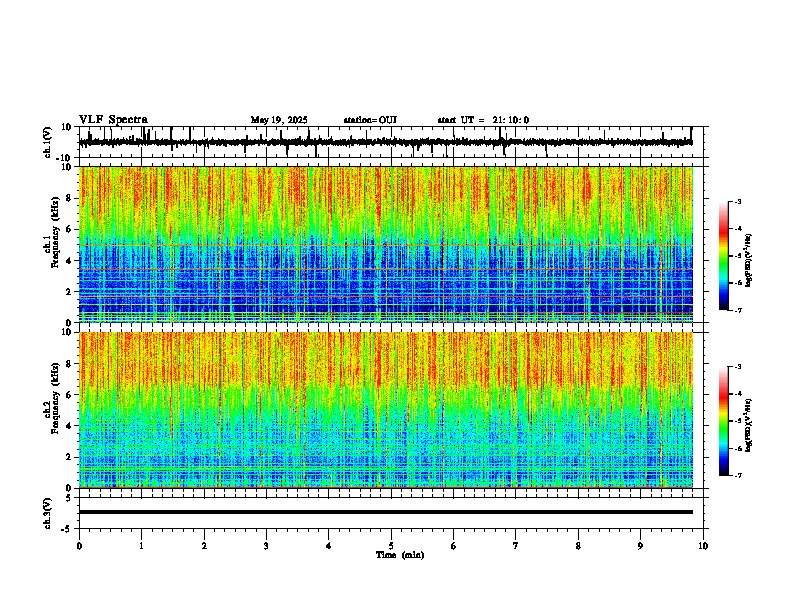Click the "9" minute tick label on time axis
The width and height of the screenshot is (792, 612).
coord(640,546)
